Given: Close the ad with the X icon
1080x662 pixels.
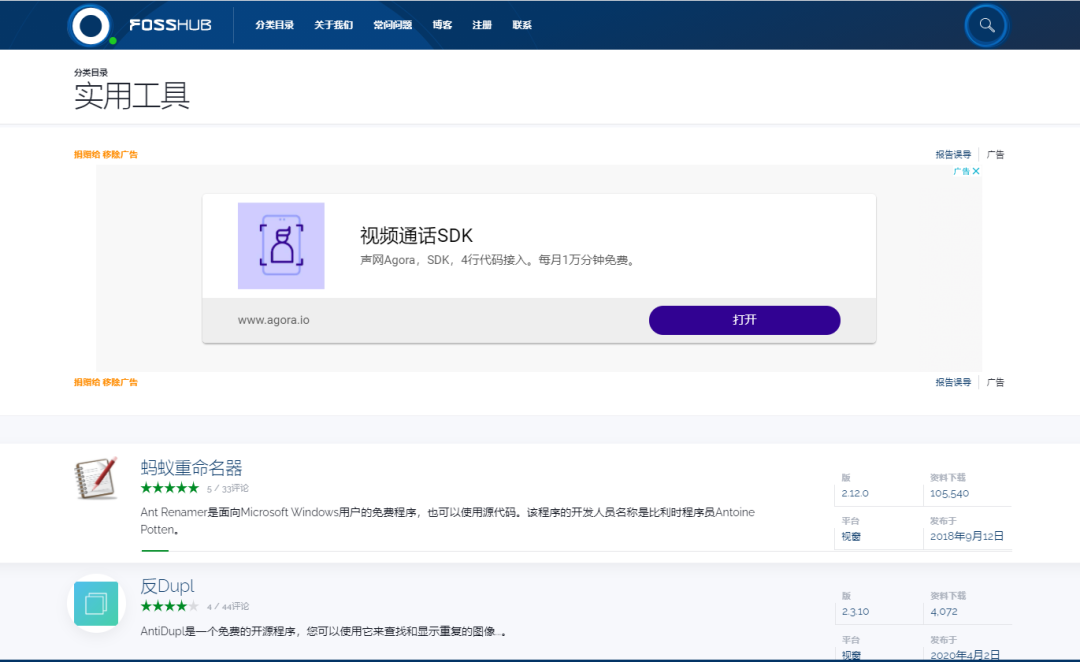Looking at the screenshot, I should (976, 171).
